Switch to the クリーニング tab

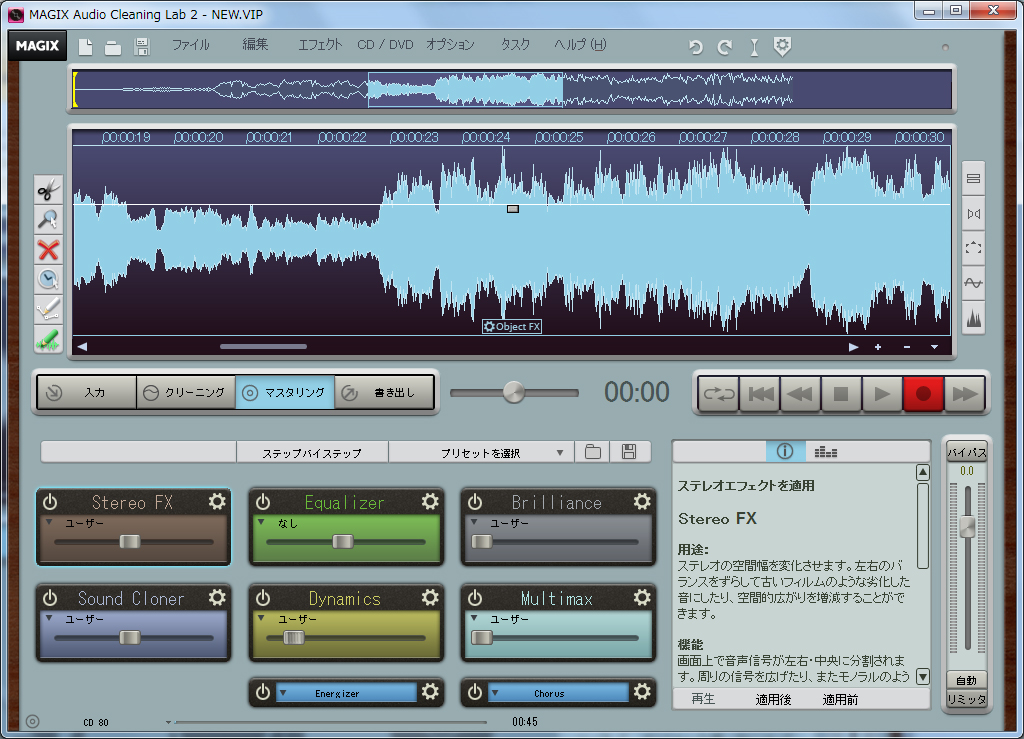(186, 392)
